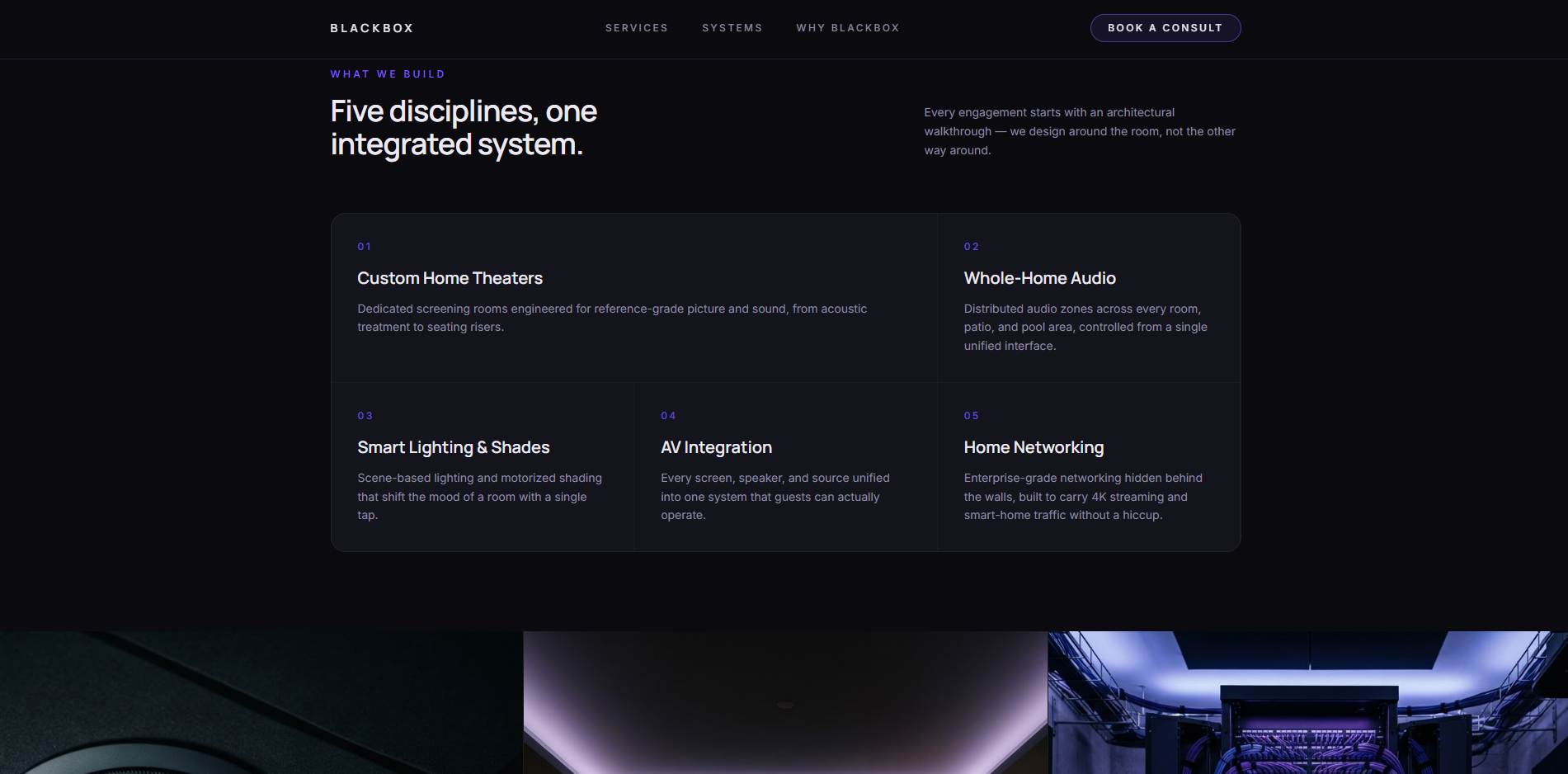Click the WHAT WE BUILD section label
The height and width of the screenshot is (774, 1568).
pyautogui.click(x=388, y=74)
